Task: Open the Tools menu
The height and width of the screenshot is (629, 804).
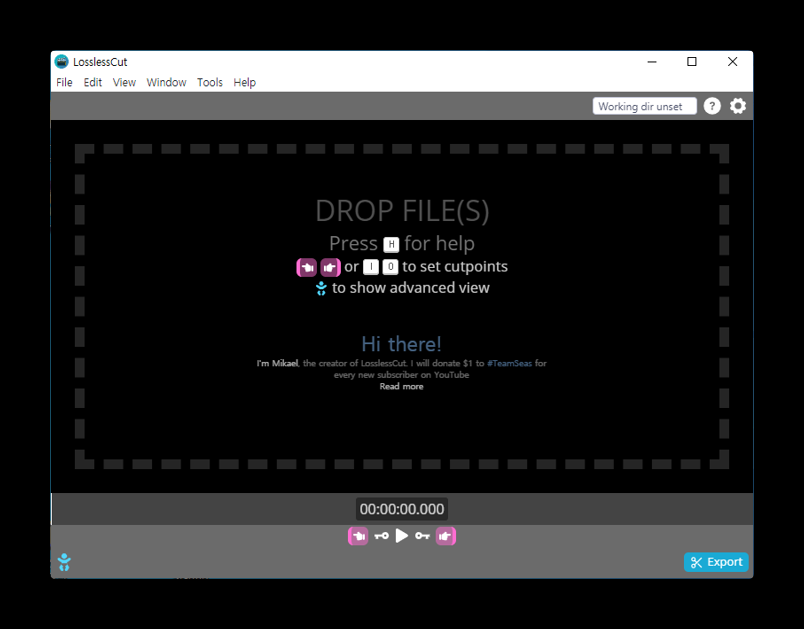Action: point(210,83)
